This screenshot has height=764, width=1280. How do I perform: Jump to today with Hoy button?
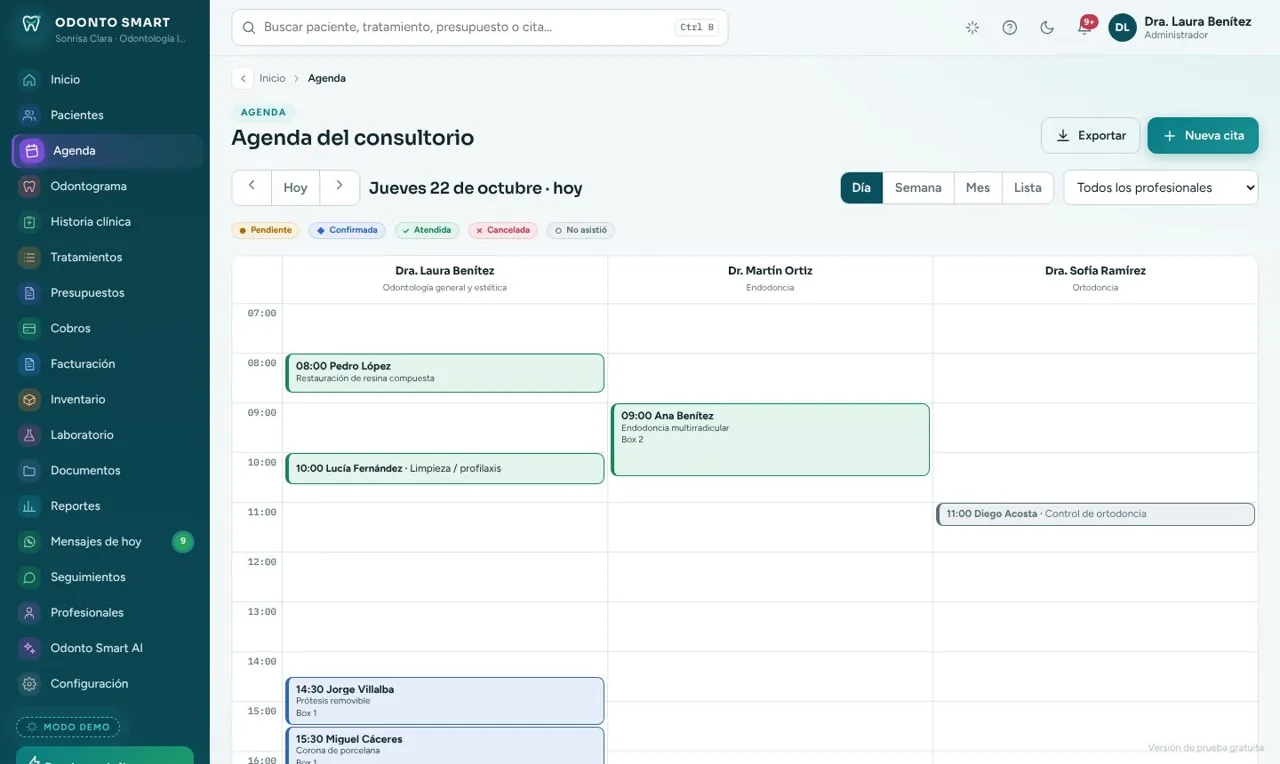pos(295,187)
